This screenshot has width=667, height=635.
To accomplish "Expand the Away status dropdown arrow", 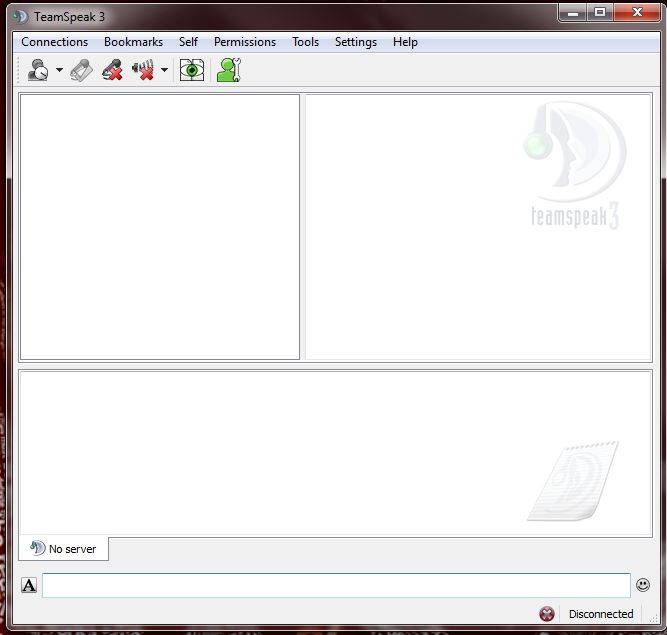I will click(x=59, y=70).
